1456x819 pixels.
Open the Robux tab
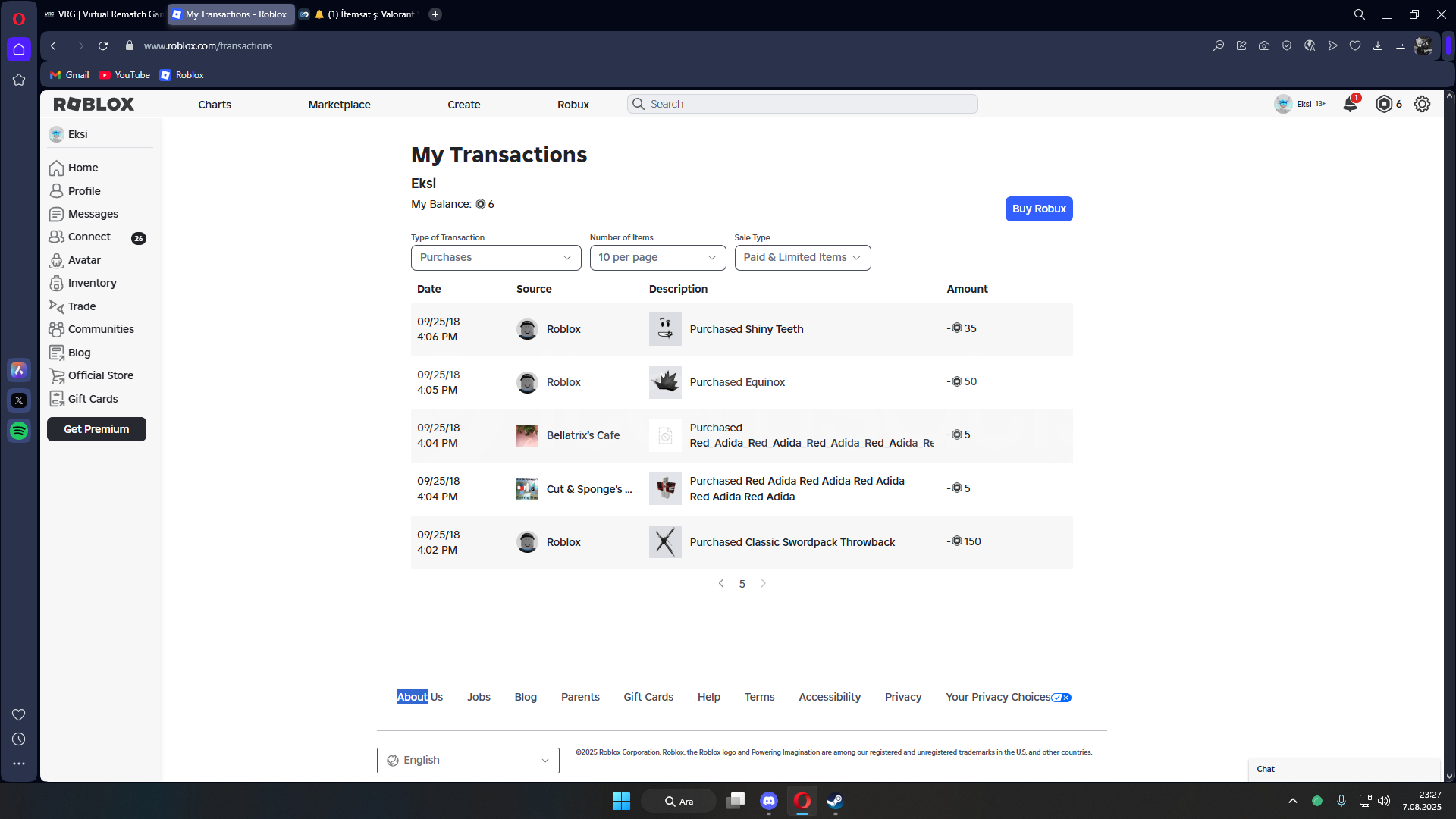[573, 105]
